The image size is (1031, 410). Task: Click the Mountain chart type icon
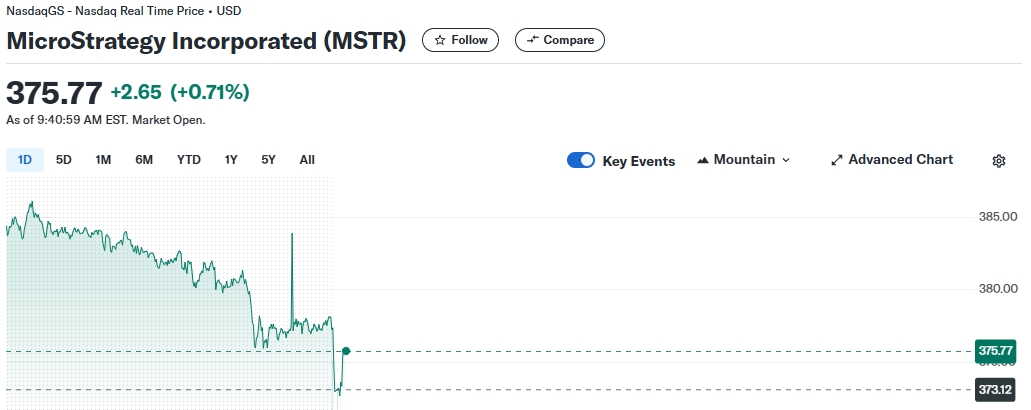(x=702, y=160)
